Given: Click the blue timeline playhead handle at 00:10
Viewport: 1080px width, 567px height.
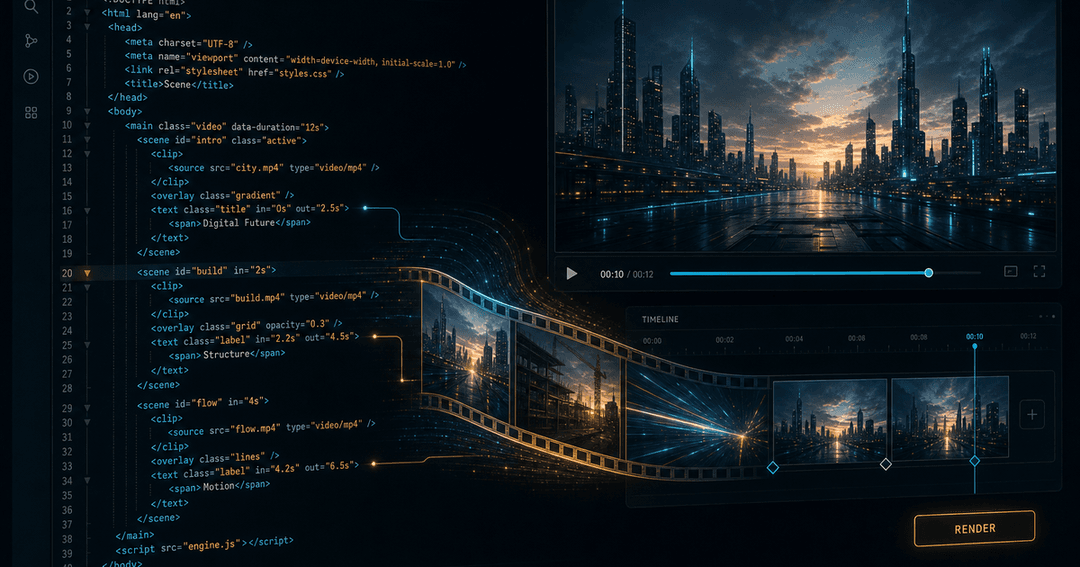Looking at the screenshot, I should pyautogui.click(x=975, y=346).
